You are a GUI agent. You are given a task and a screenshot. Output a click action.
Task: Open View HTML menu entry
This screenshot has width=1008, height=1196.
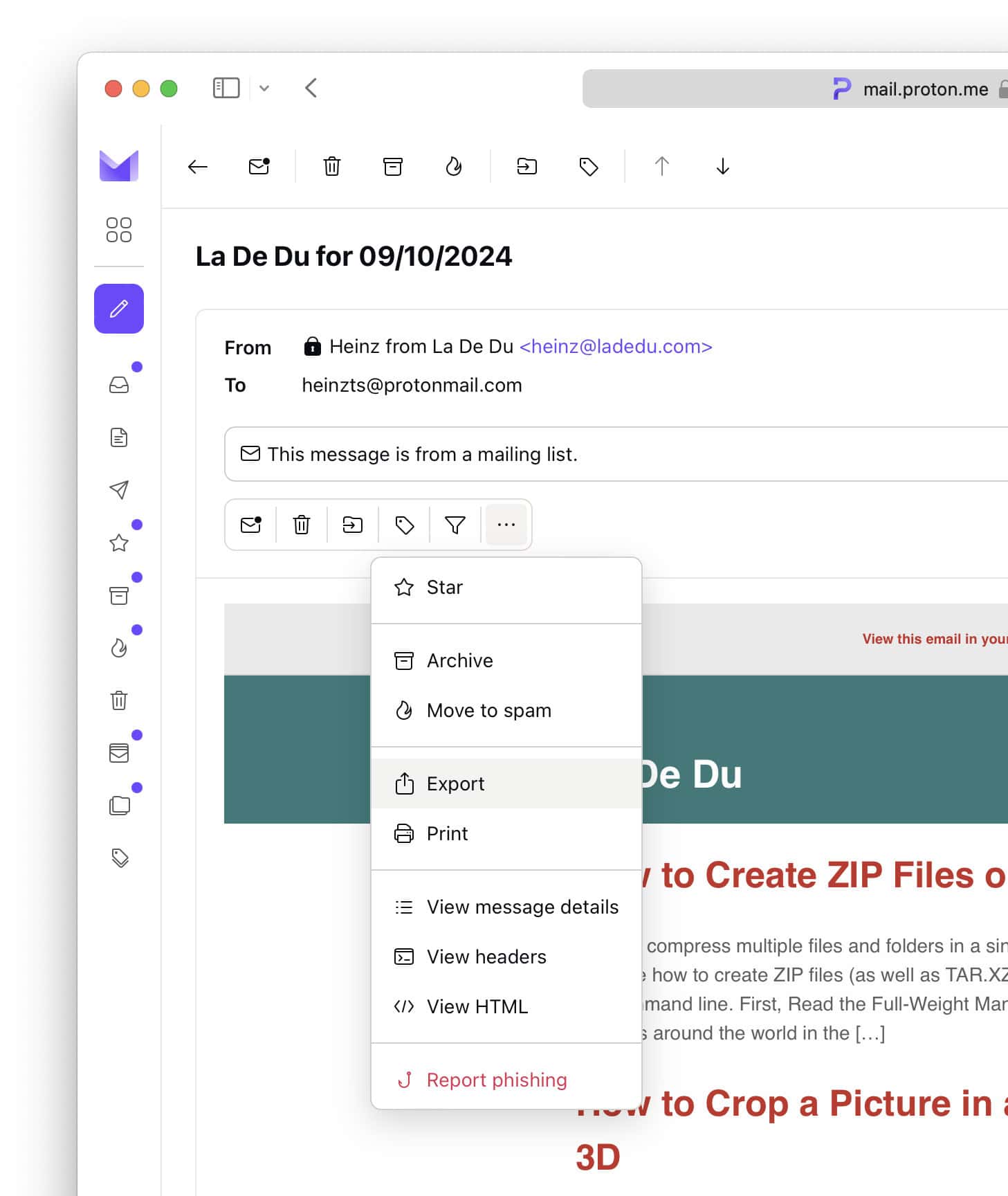(x=506, y=1007)
